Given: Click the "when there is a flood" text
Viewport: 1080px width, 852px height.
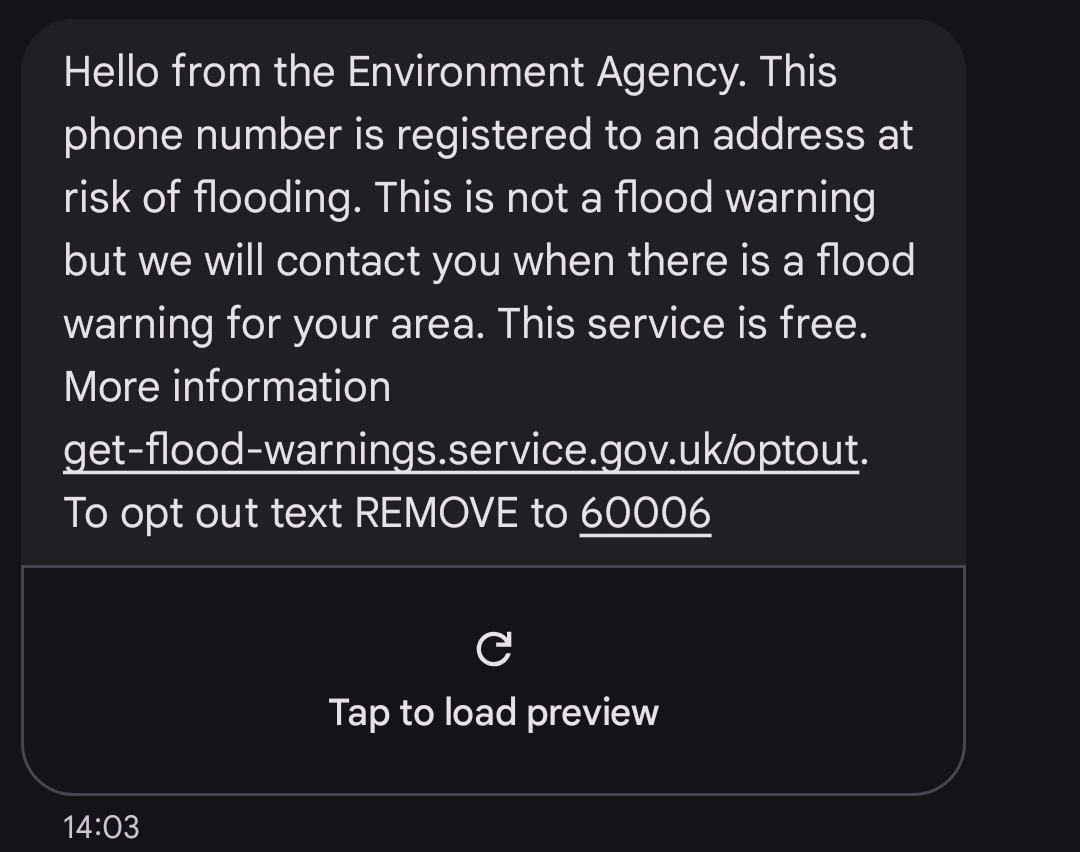Looking at the screenshot, I should click(714, 261).
